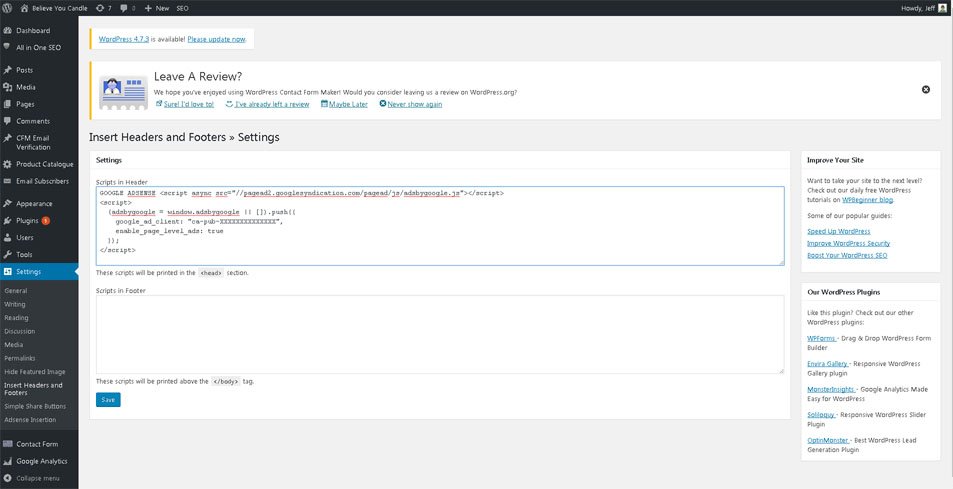953x489 pixels.
Task: Click the WordPress 4.7.3 link
Action: tap(124, 39)
